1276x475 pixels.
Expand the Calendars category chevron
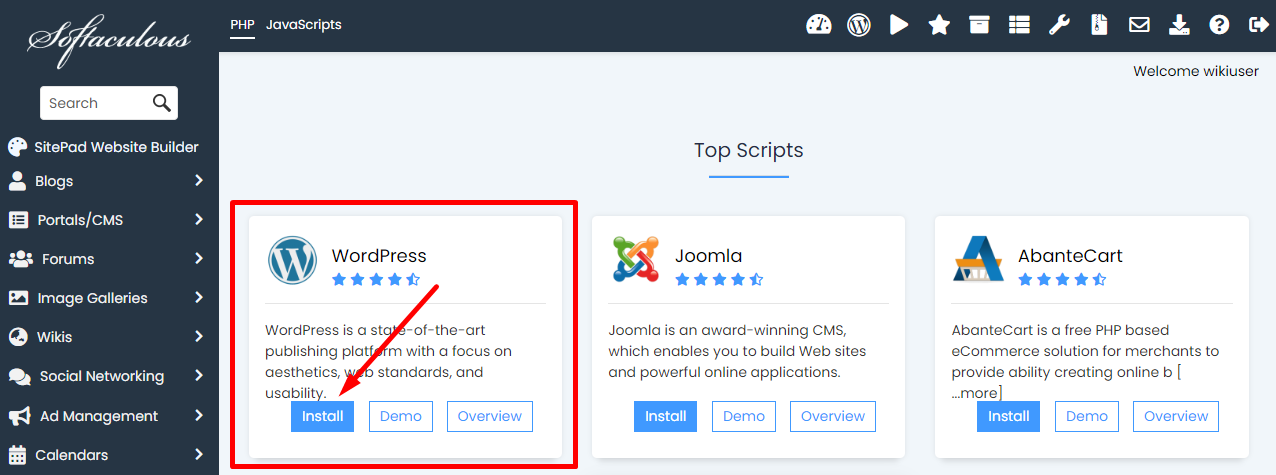point(199,455)
